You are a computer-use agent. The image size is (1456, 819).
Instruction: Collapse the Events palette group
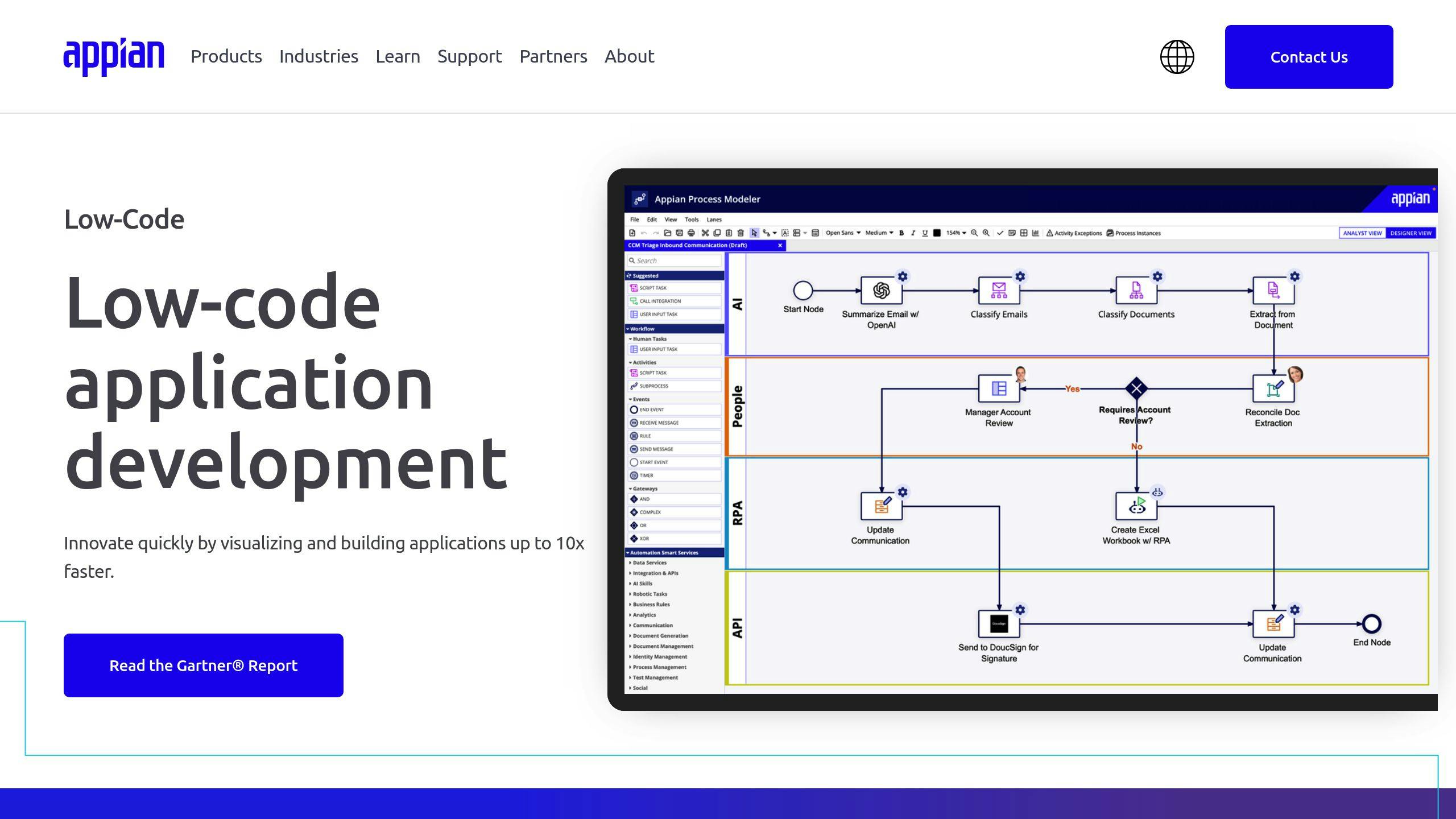(639, 399)
